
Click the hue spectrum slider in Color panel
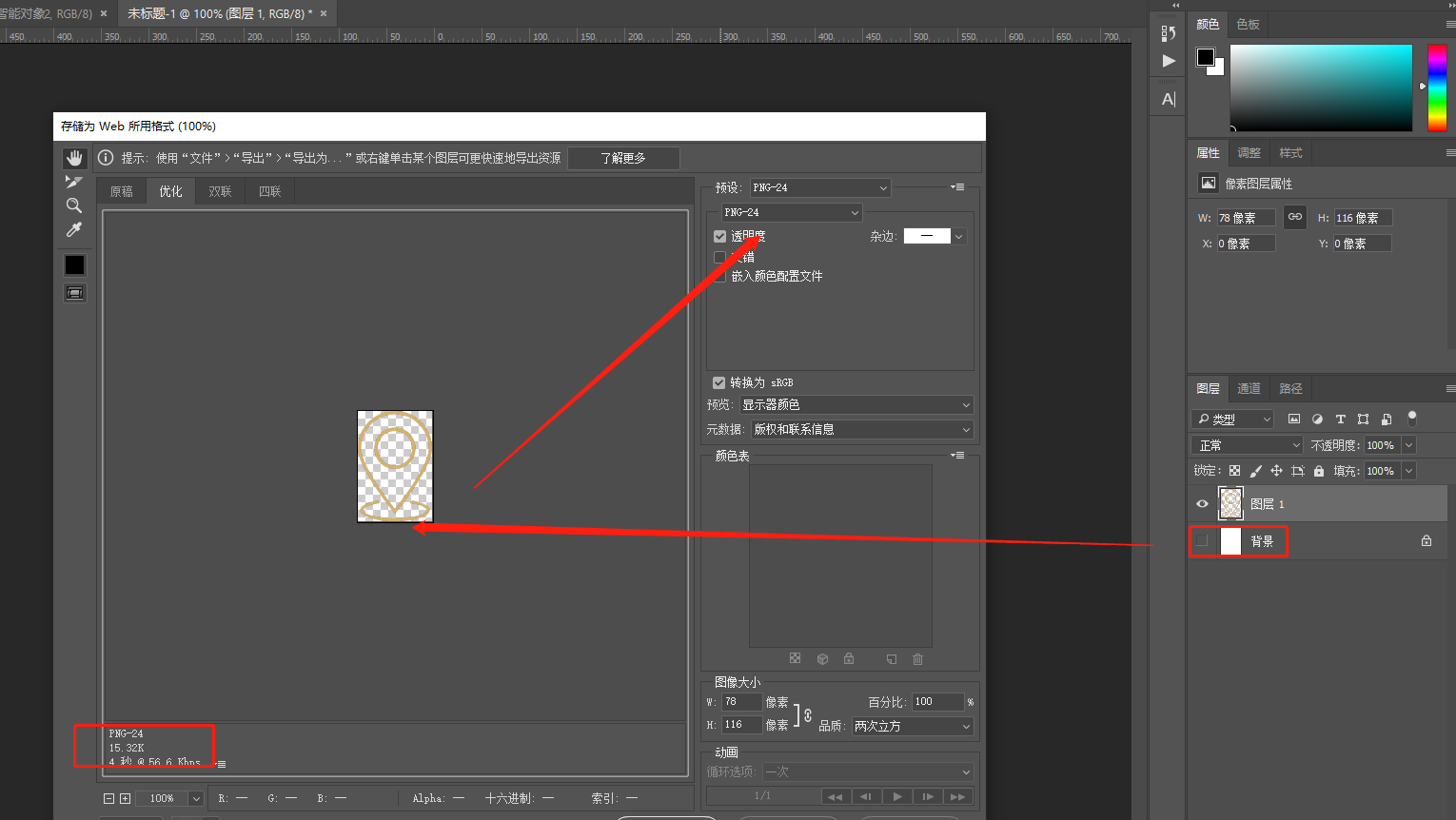click(x=1437, y=88)
